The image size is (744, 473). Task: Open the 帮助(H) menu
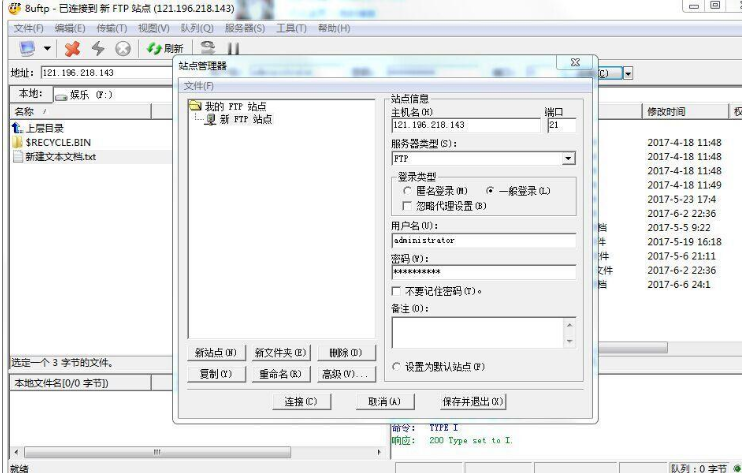coord(334,28)
